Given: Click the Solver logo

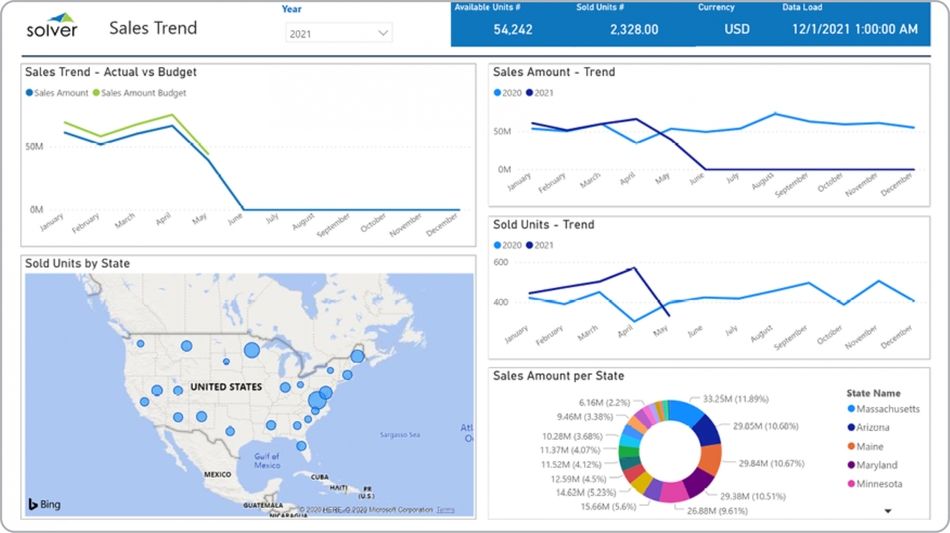Looking at the screenshot, I should (x=52, y=26).
